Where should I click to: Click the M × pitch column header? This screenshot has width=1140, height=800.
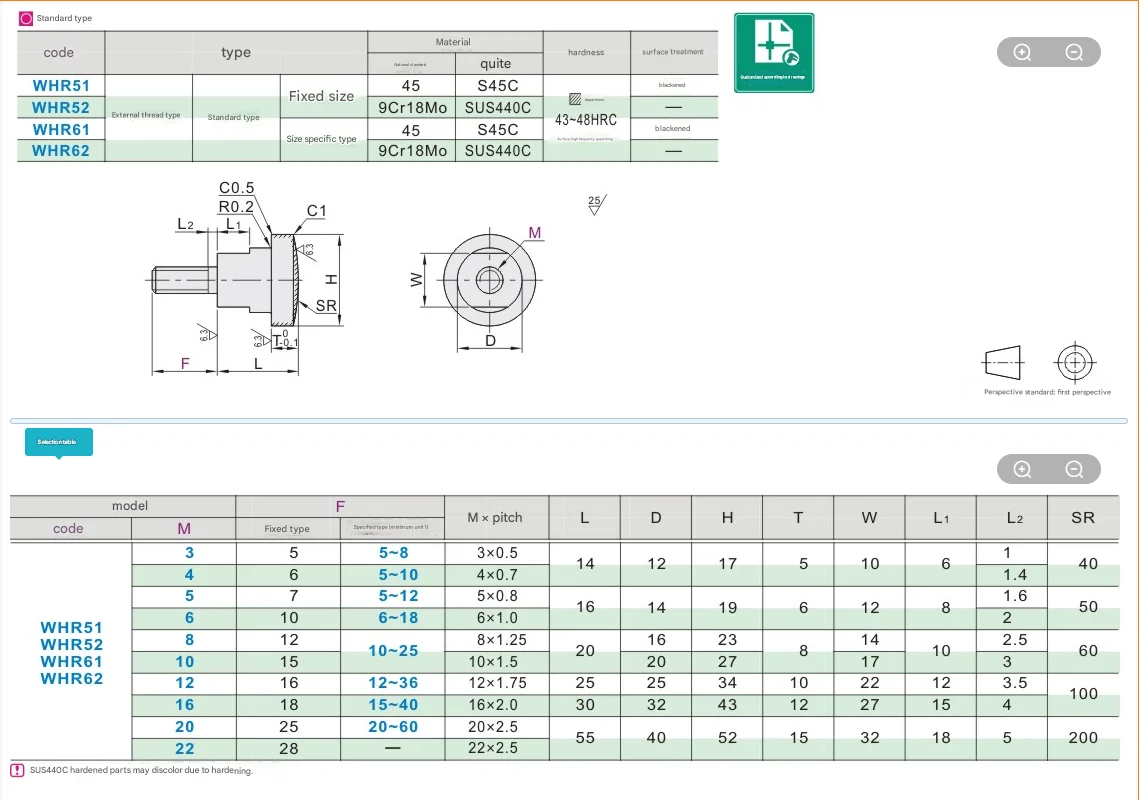pos(495,517)
